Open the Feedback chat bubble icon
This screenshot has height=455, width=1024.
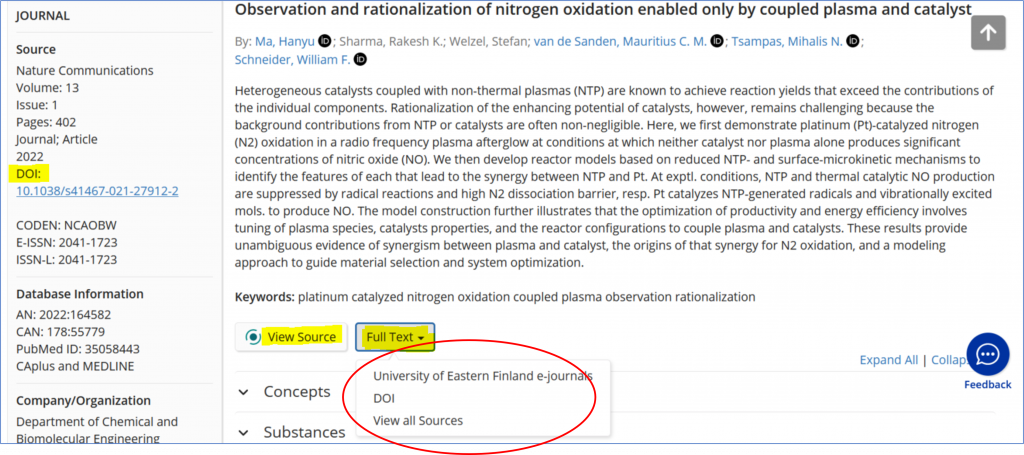click(988, 354)
